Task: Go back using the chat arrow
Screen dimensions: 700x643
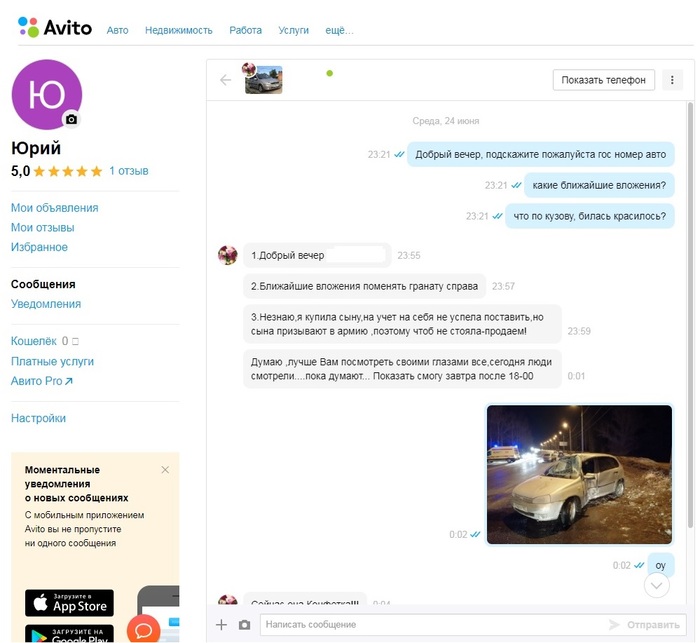Action: [225, 80]
